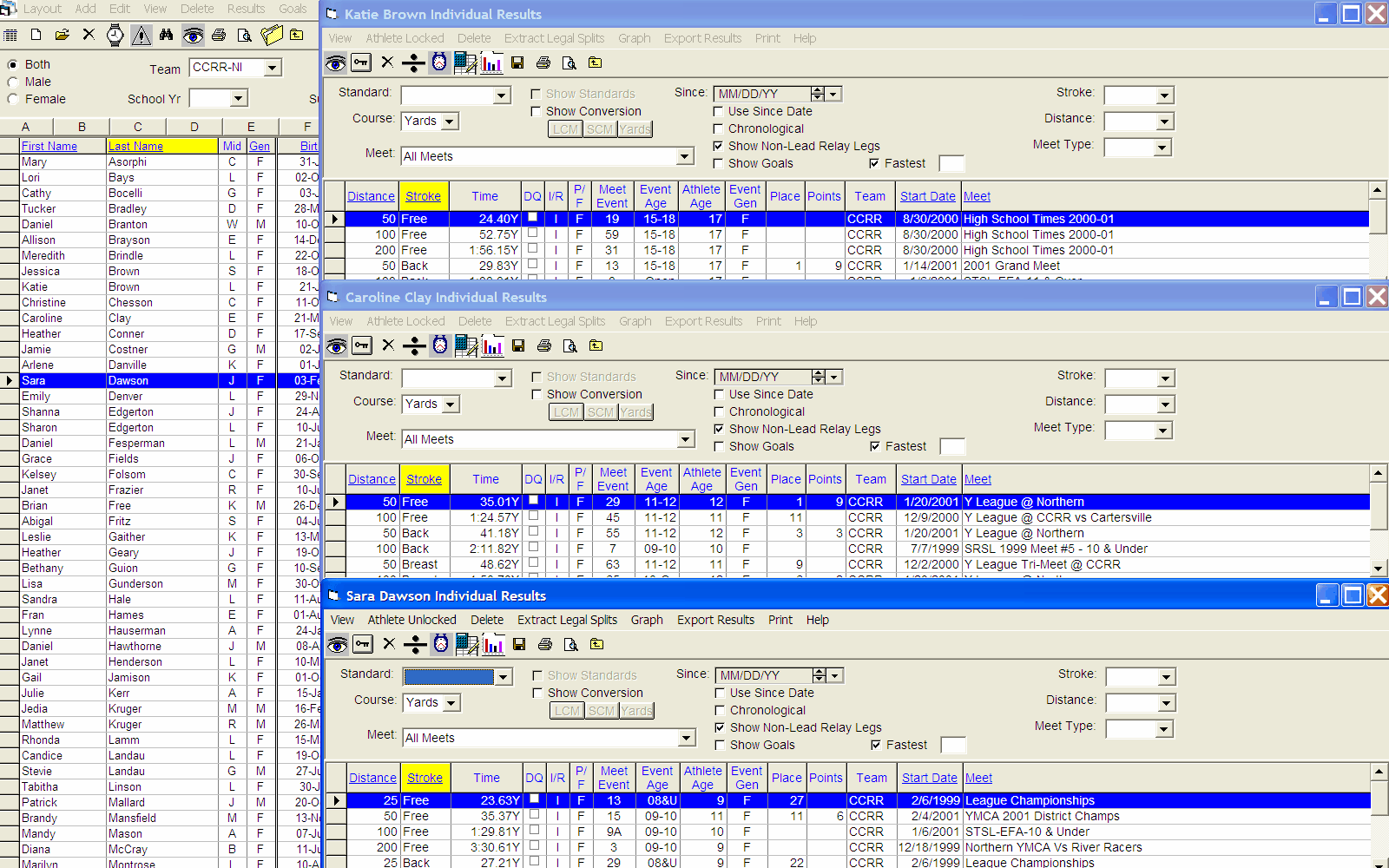This screenshot has width=1389, height=868.
Task: Click the divide Extract Splits icon in Caroline Clay's toolbar
Action: point(414,345)
